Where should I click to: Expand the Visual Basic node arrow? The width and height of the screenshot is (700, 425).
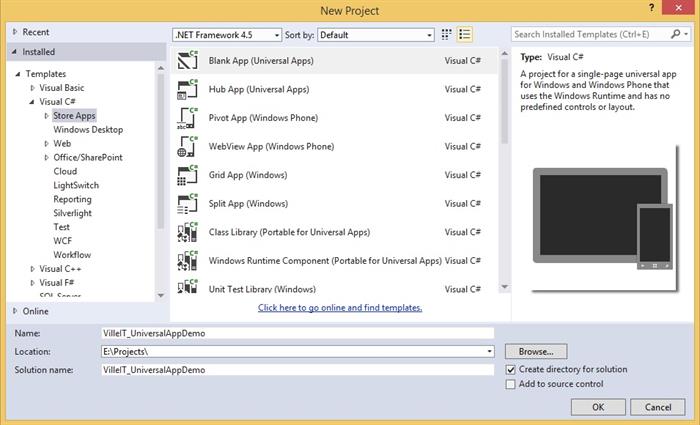(32, 88)
